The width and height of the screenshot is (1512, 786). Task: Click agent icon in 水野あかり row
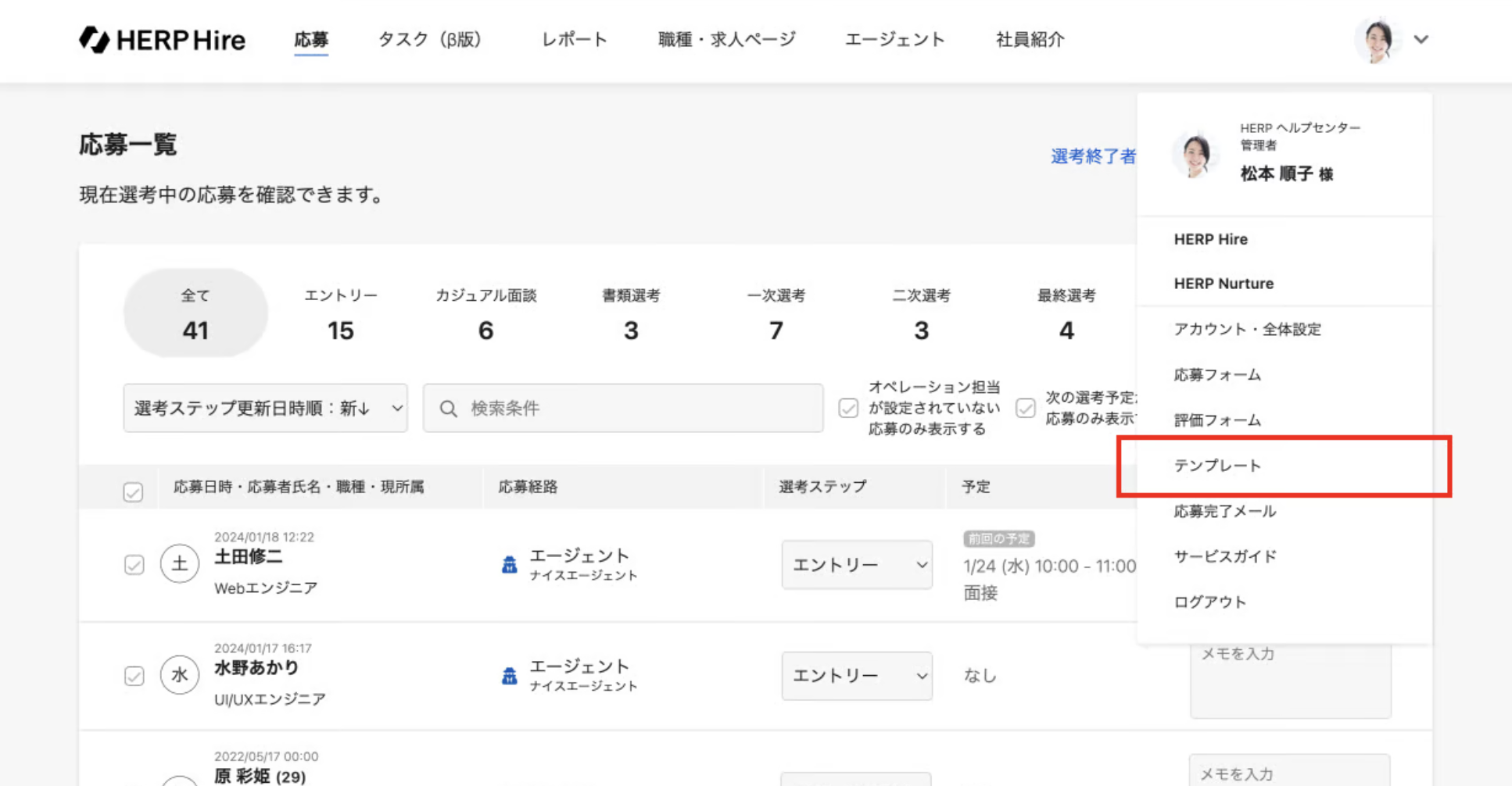pyautogui.click(x=509, y=676)
